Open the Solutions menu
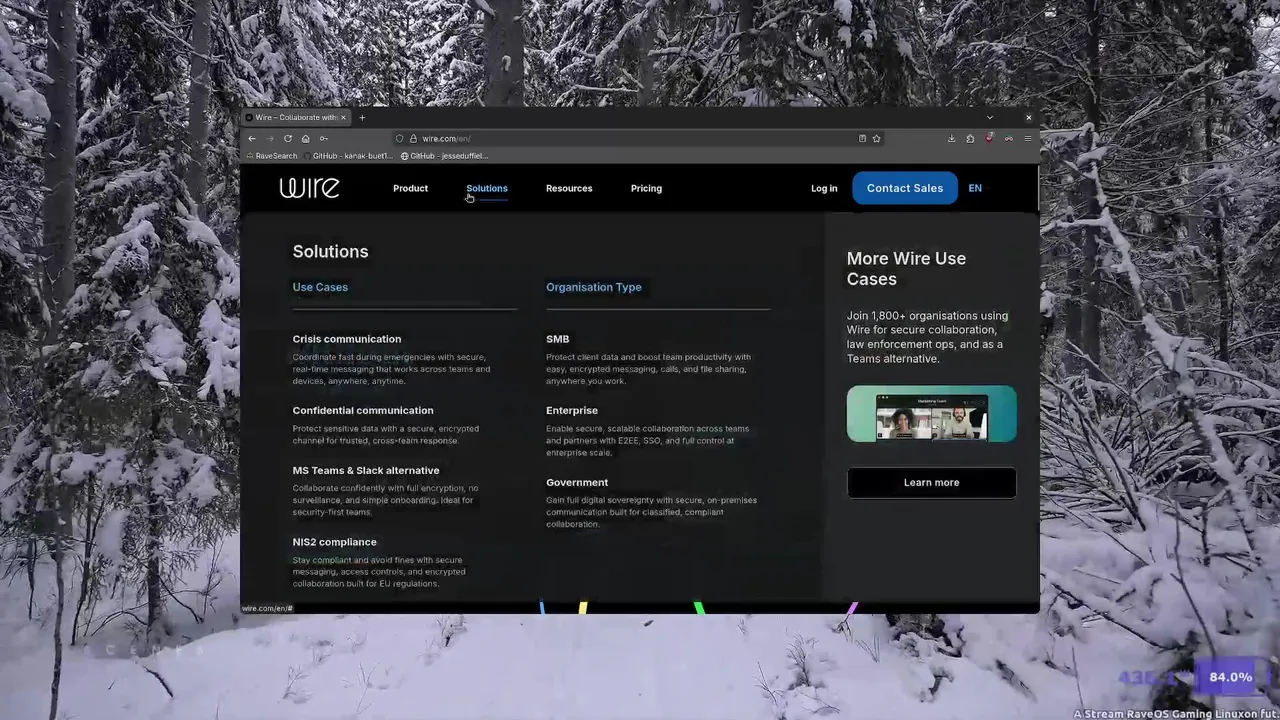The height and width of the screenshot is (720, 1280). [487, 188]
